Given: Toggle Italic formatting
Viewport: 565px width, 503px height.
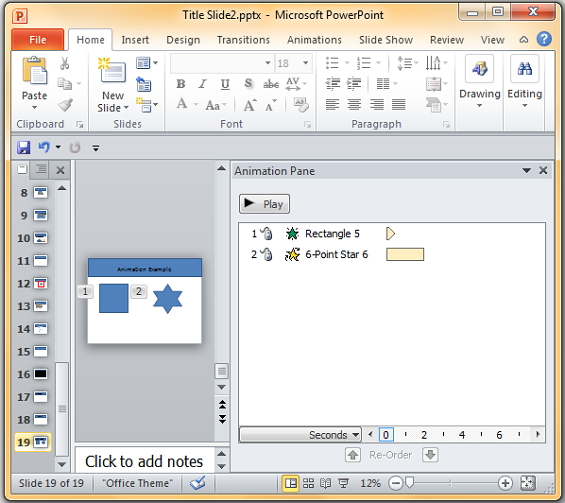Looking at the screenshot, I should pos(203,84).
